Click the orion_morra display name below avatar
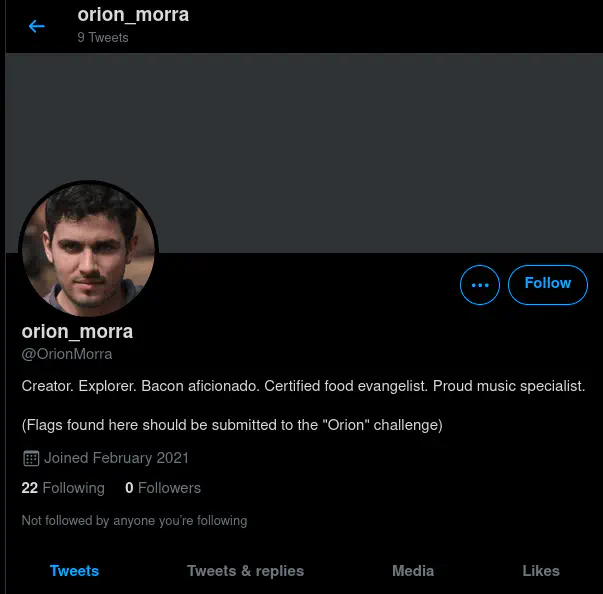The width and height of the screenshot is (603, 594). point(77,331)
